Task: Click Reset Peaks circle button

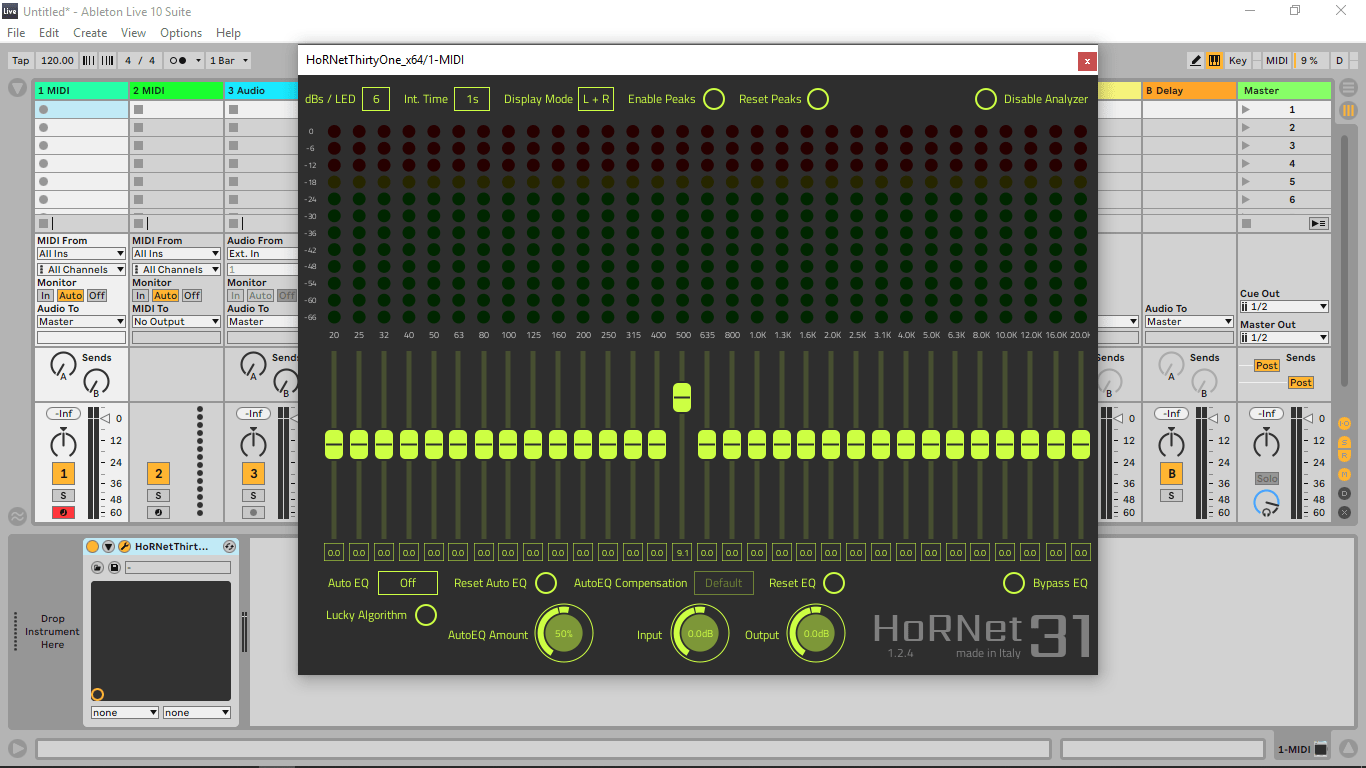Action: pyautogui.click(x=818, y=99)
